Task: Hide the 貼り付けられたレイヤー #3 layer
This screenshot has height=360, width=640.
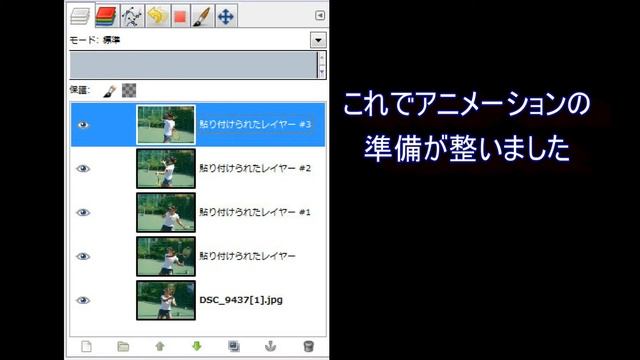Action: [83, 125]
